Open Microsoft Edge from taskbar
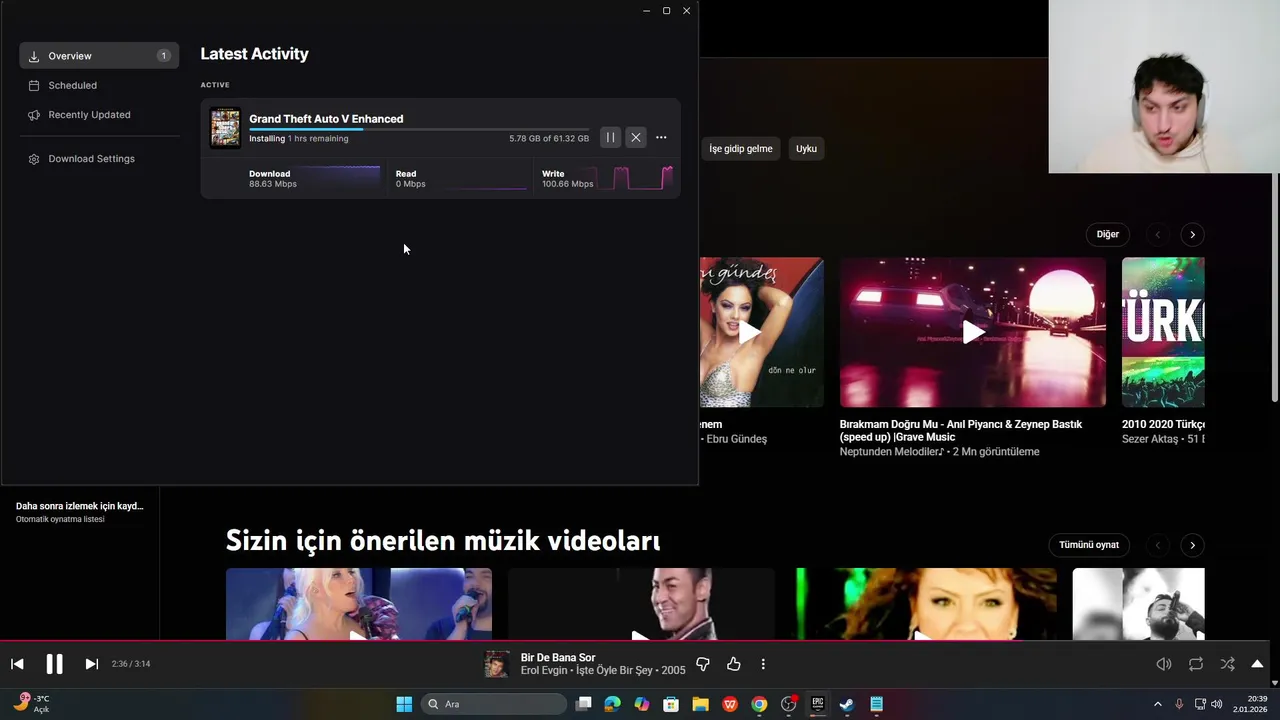The width and height of the screenshot is (1280, 720). pyautogui.click(x=612, y=704)
